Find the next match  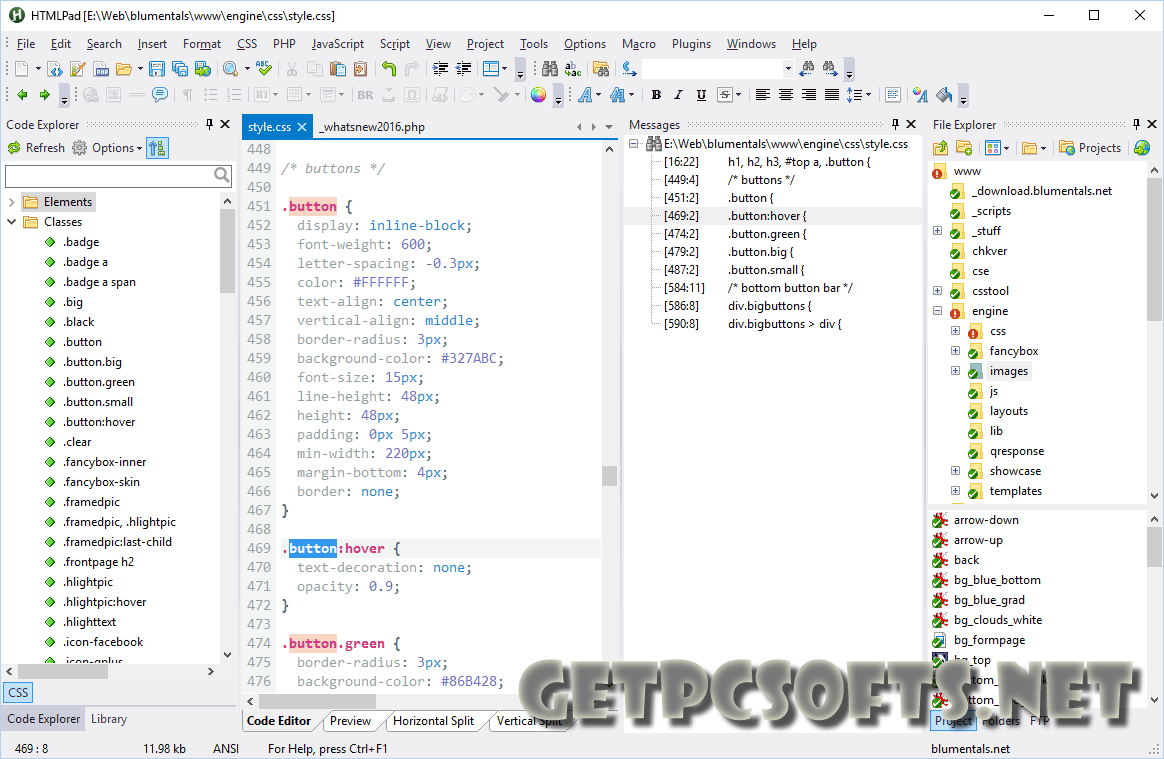click(830, 68)
